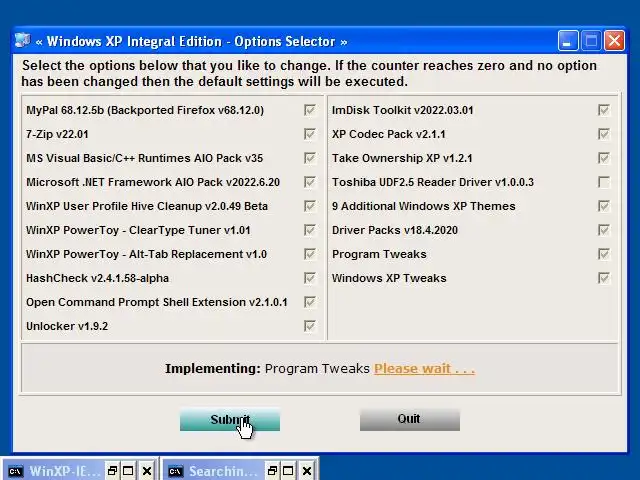This screenshot has height=480, width=640.
Task: Click 'WinXP PowerToy - Alt-Tab Replacement v1.0' text
Action: [147, 254]
